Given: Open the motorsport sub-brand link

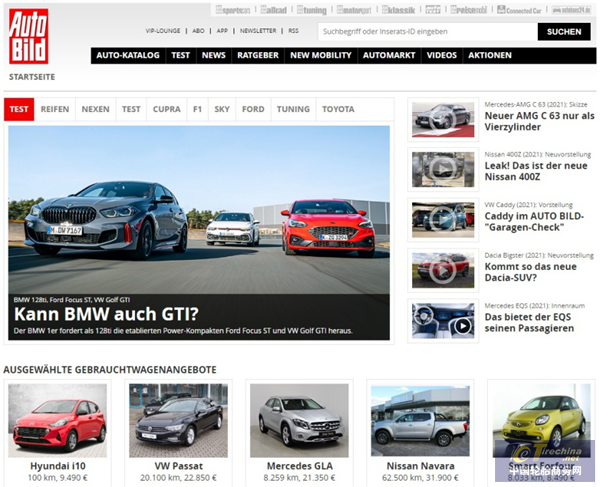Looking at the screenshot, I should pos(354,10).
